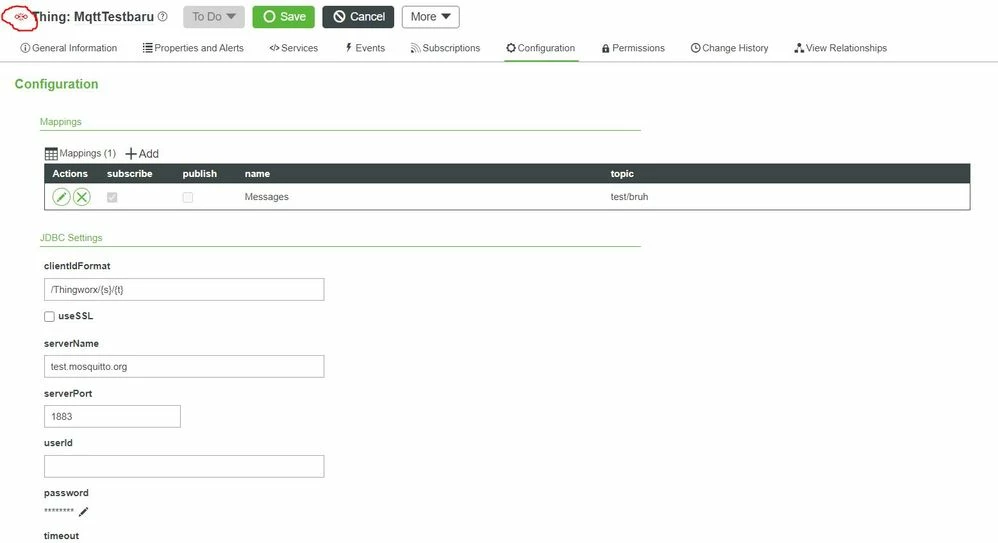The height and width of the screenshot is (543, 998).
Task: Open the To Do dropdown
Action: tap(214, 17)
